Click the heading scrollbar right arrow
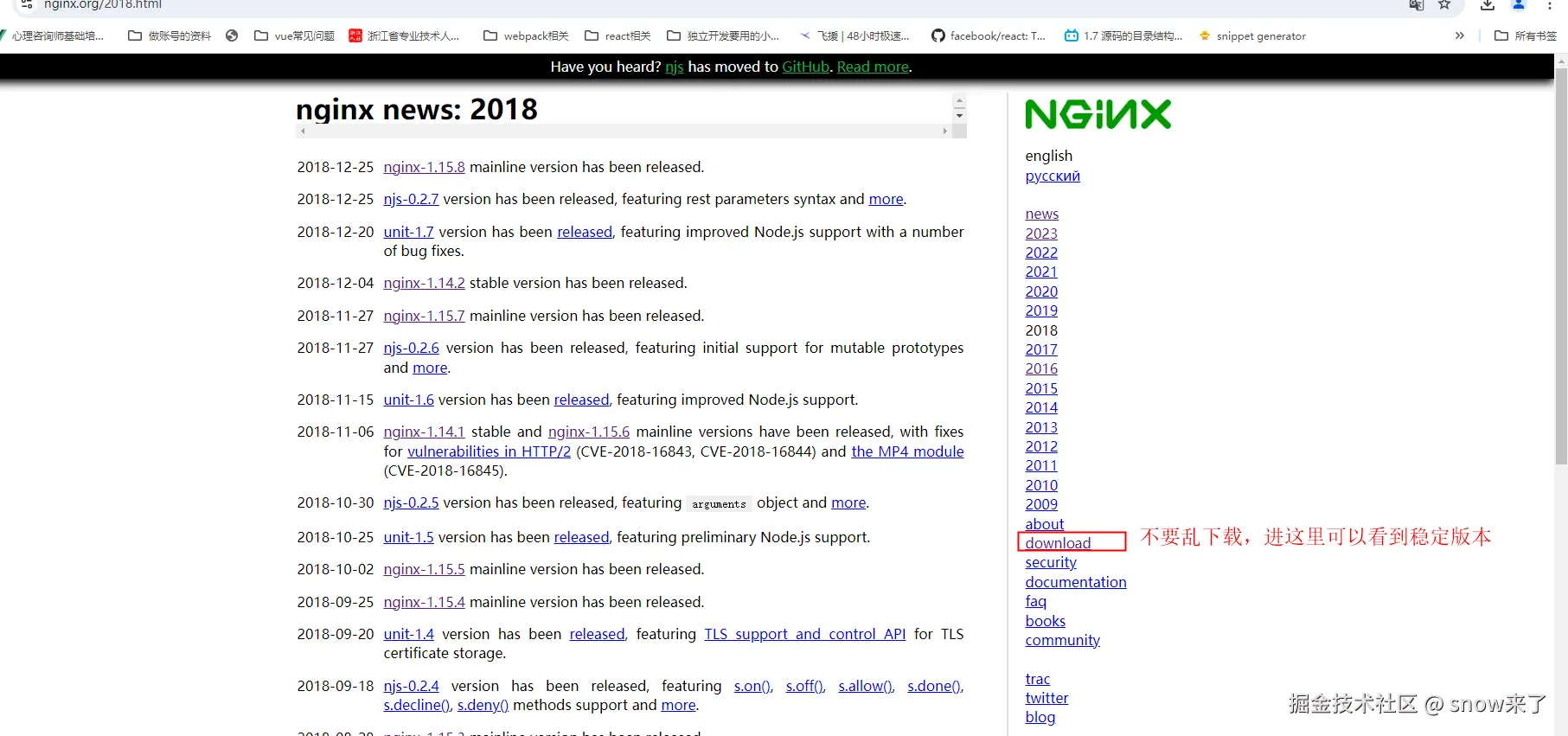The width and height of the screenshot is (1568, 736). point(944,131)
